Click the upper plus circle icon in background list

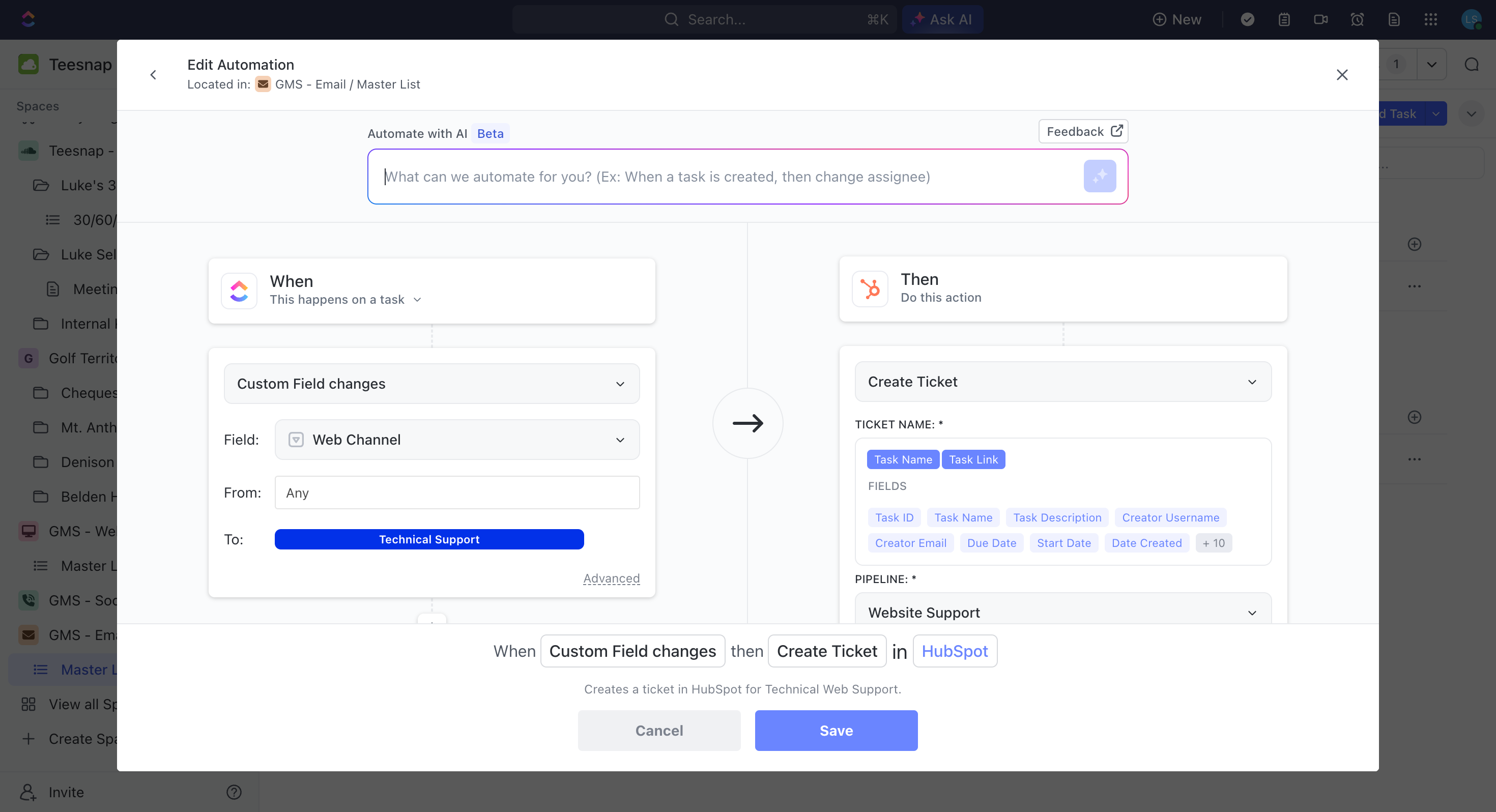[x=1414, y=244]
